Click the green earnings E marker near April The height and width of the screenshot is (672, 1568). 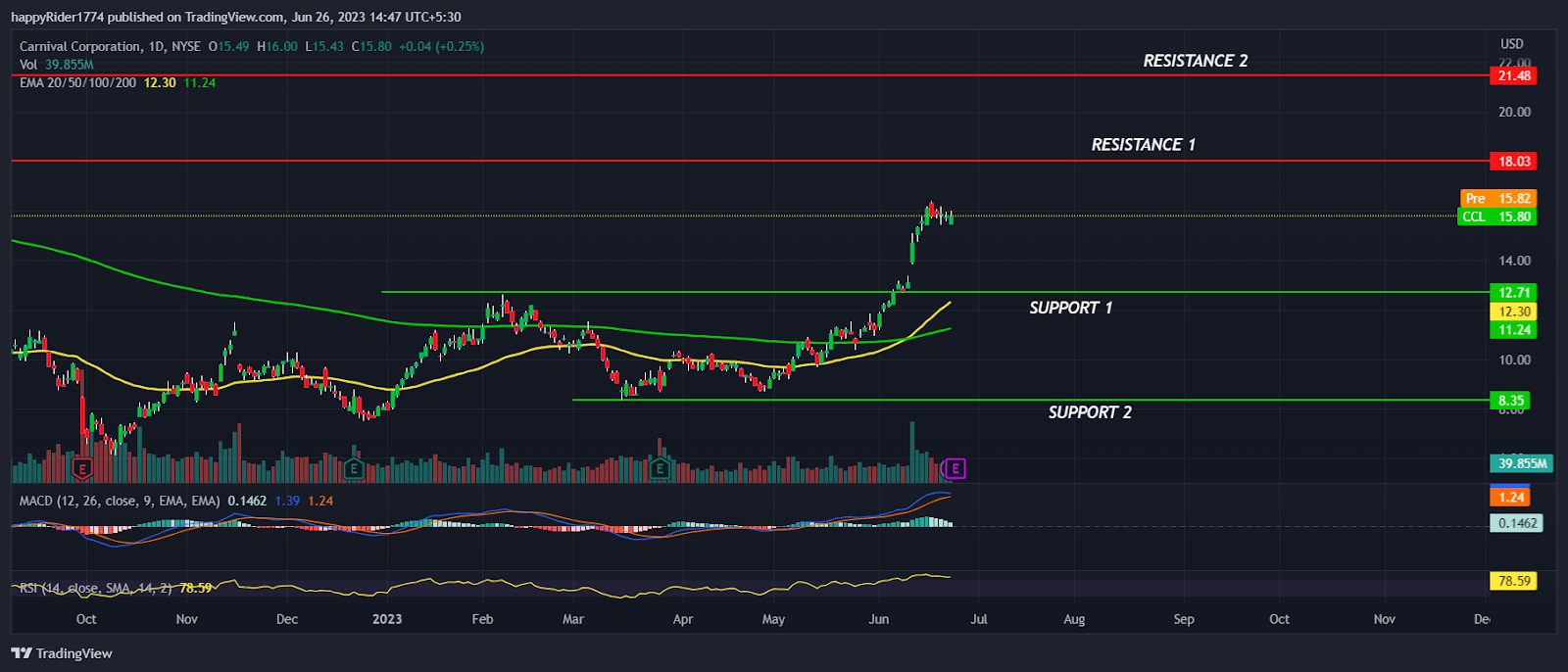coord(661,469)
